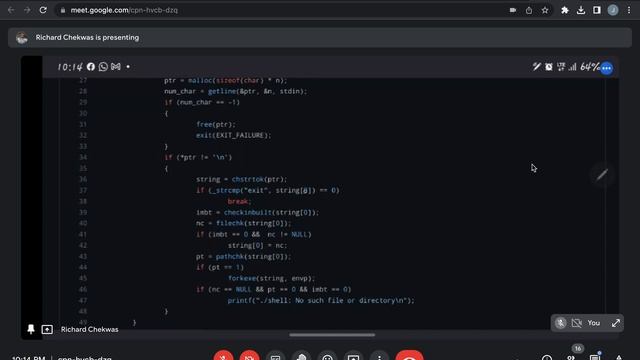Click the 10:14 phone clock text
The image size is (640, 360).
coord(70,67)
